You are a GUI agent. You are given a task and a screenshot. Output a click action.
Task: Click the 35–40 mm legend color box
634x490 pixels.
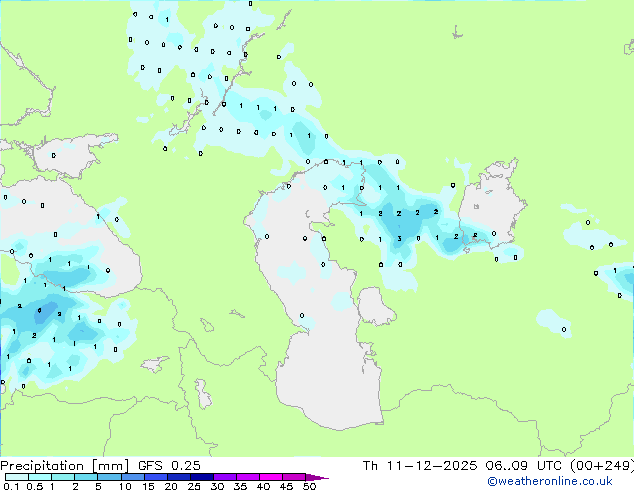coord(248,477)
